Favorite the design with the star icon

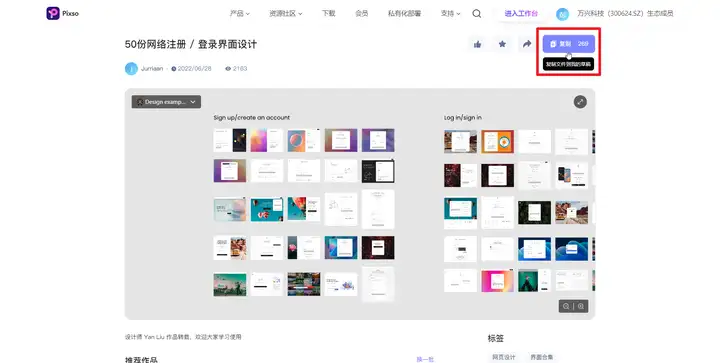pyautogui.click(x=502, y=44)
